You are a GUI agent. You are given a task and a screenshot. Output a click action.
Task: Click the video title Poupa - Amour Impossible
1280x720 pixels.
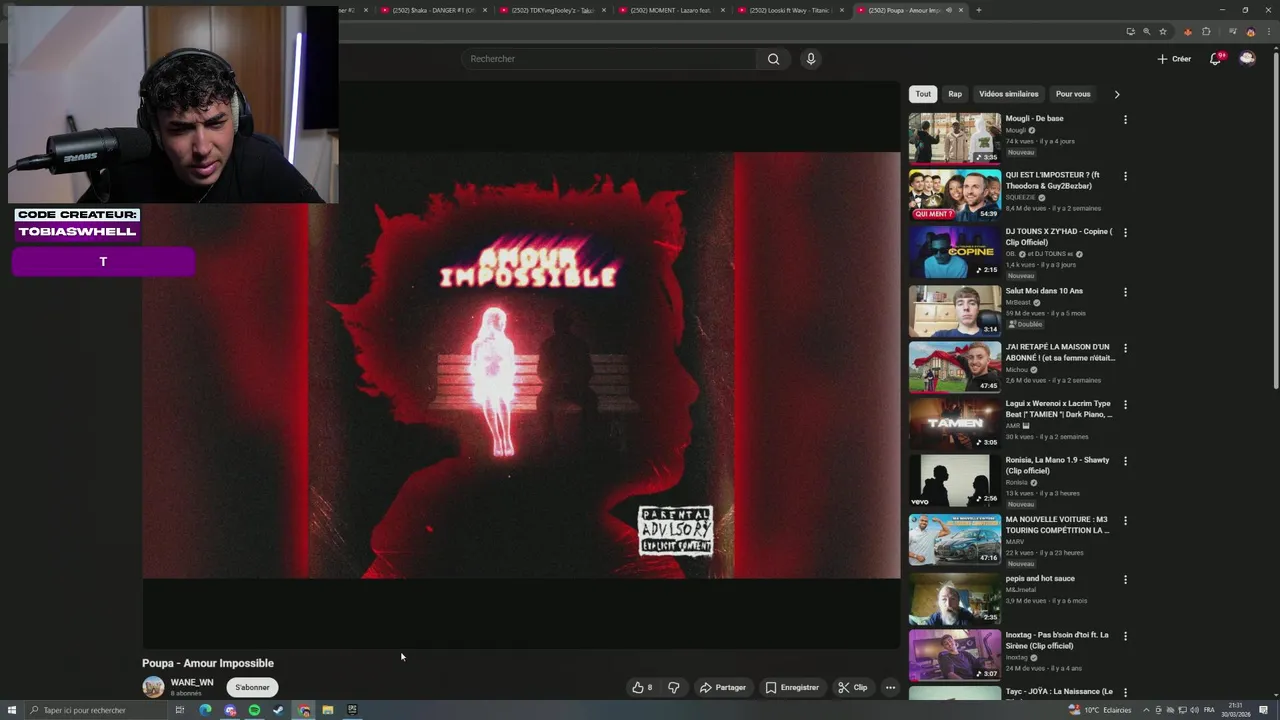(x=208, y=663)
